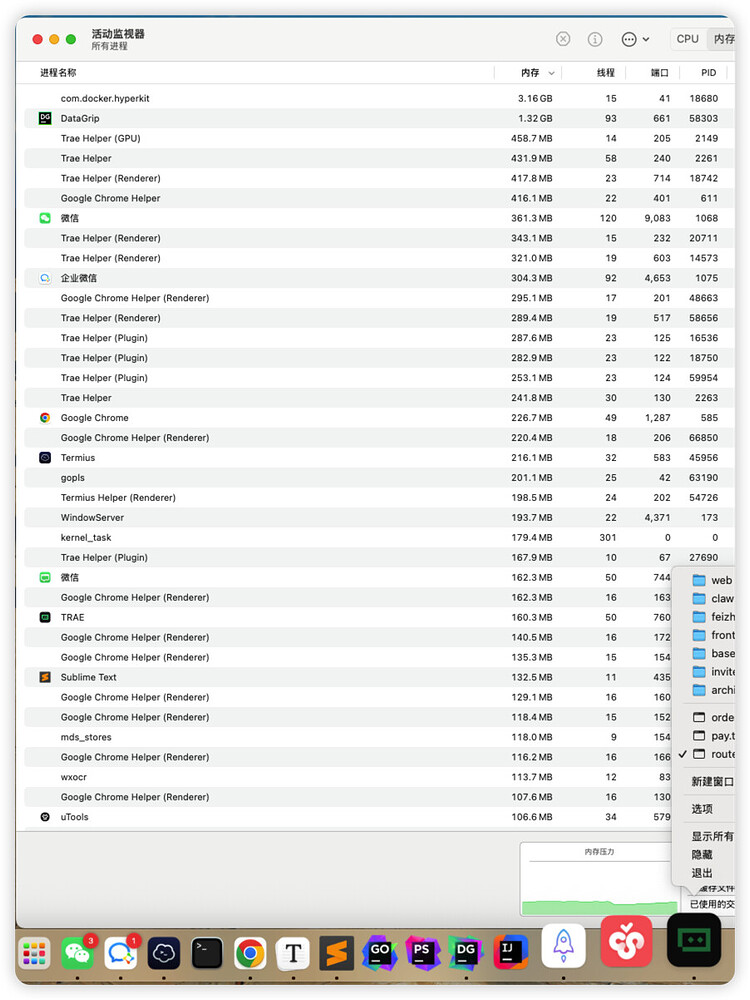Switch to the 内存 tab
Image resolution: width=750 pixels, height=1000 pixels.
pyautogui.click(x=724, y=39)
